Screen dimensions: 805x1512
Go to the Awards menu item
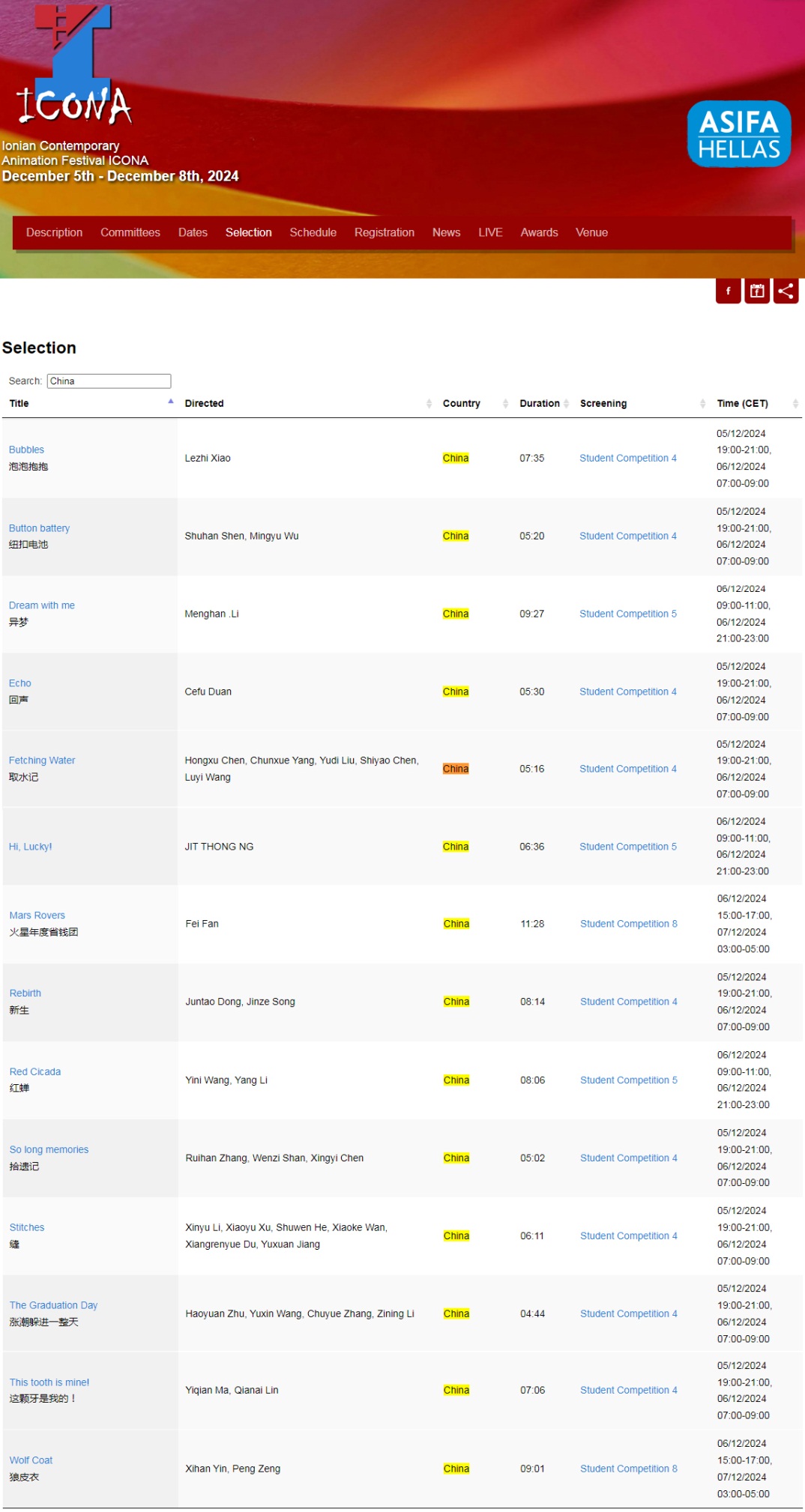pos(539,232)
